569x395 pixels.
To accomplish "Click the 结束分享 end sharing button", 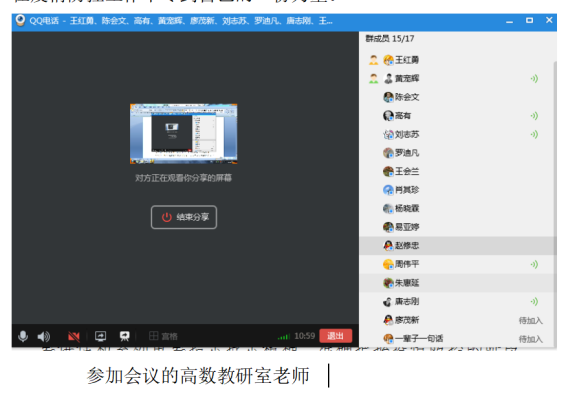I will 184,217.
